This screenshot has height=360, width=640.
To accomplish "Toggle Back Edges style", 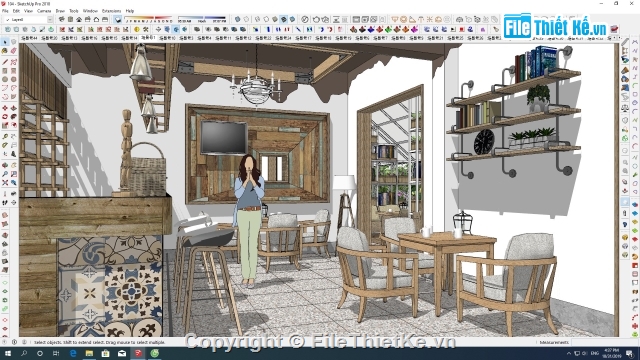I will (246, 19).
